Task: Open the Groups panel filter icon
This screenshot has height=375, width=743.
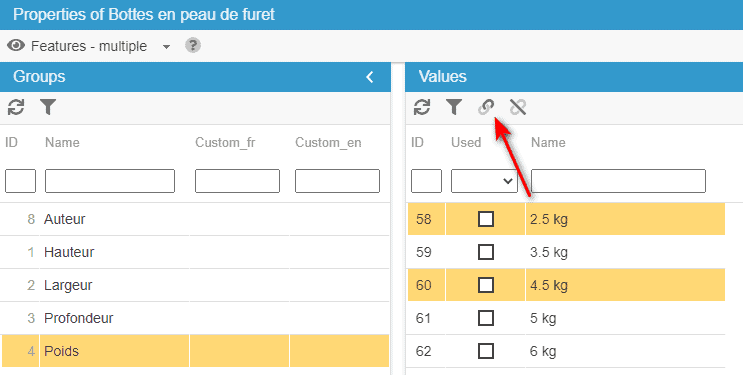Action: [48, 108]
